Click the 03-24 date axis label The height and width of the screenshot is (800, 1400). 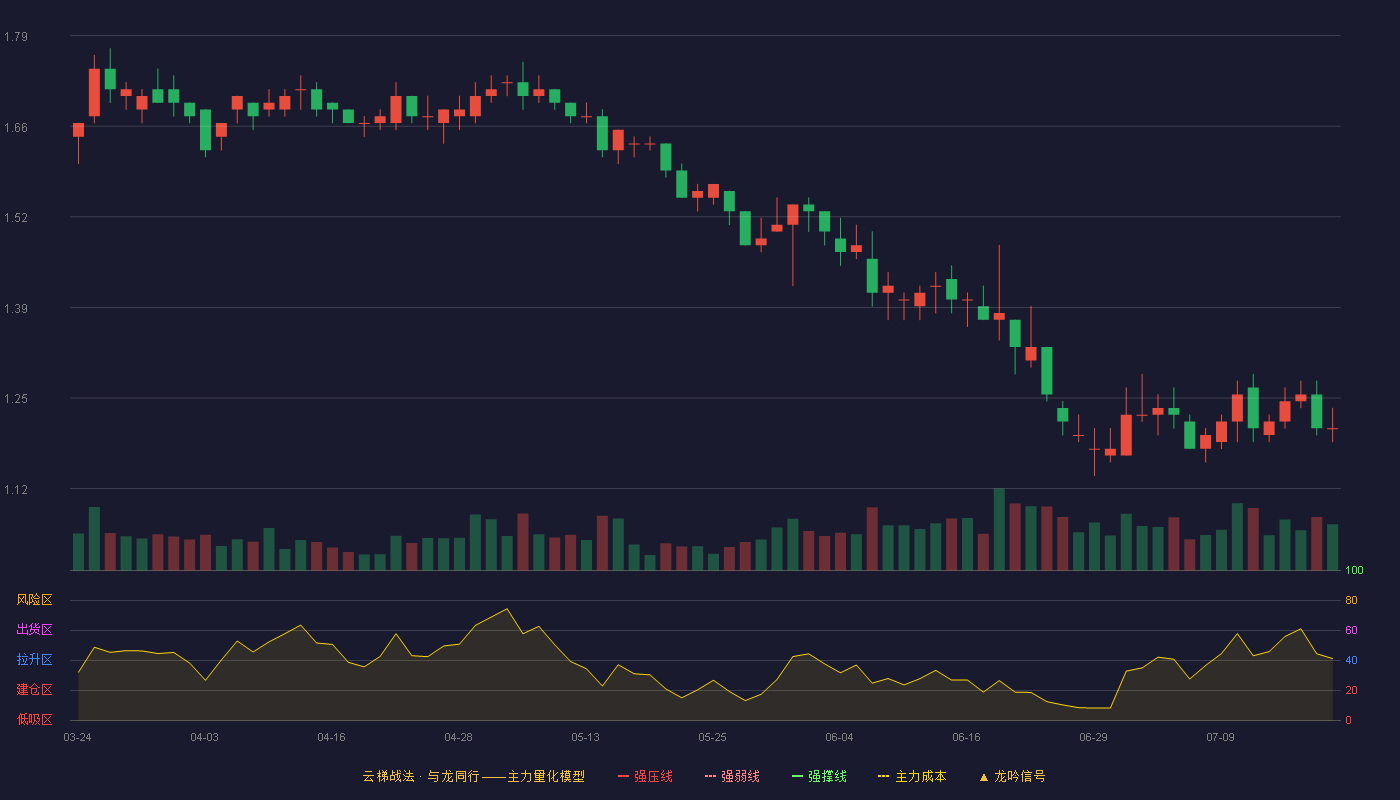77,737
